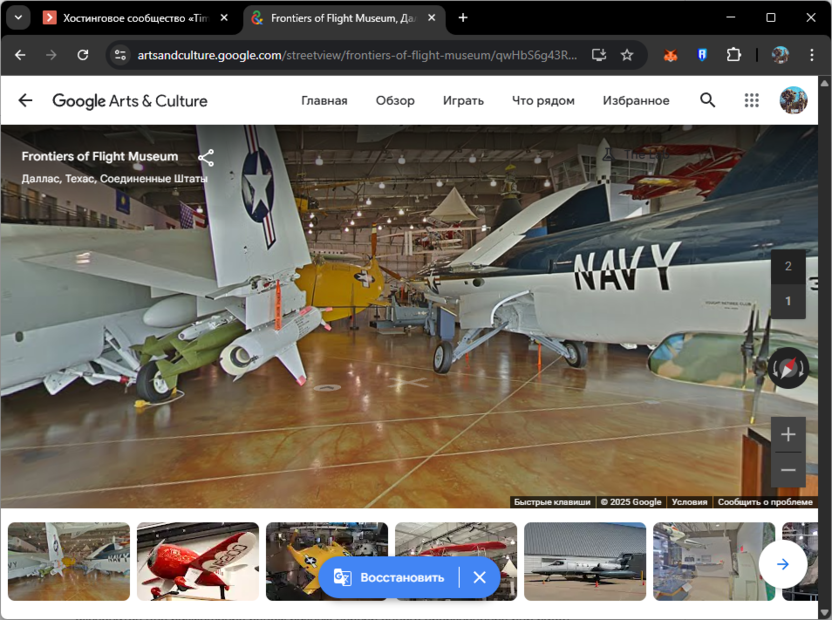Search Arts & Culture with magnifier icon
The image size is (832, 620).
(707, 100)
